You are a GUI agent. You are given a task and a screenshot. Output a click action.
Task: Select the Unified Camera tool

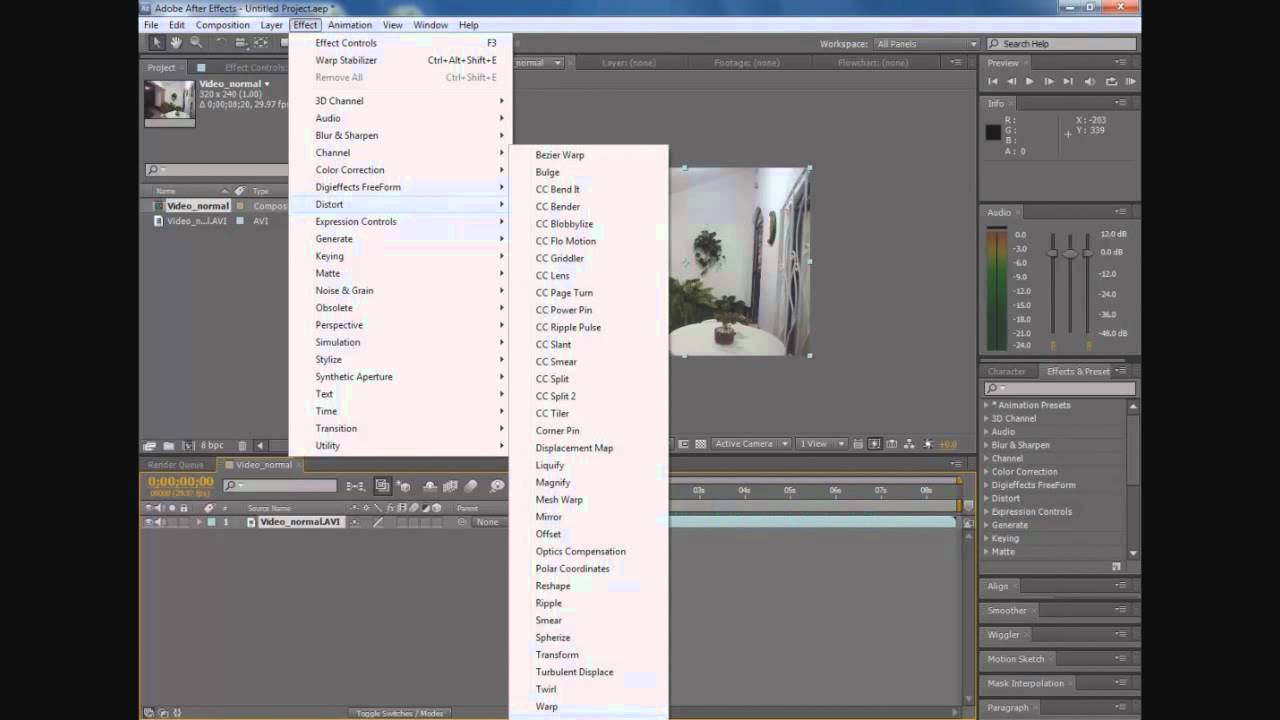tap(241, 42)
